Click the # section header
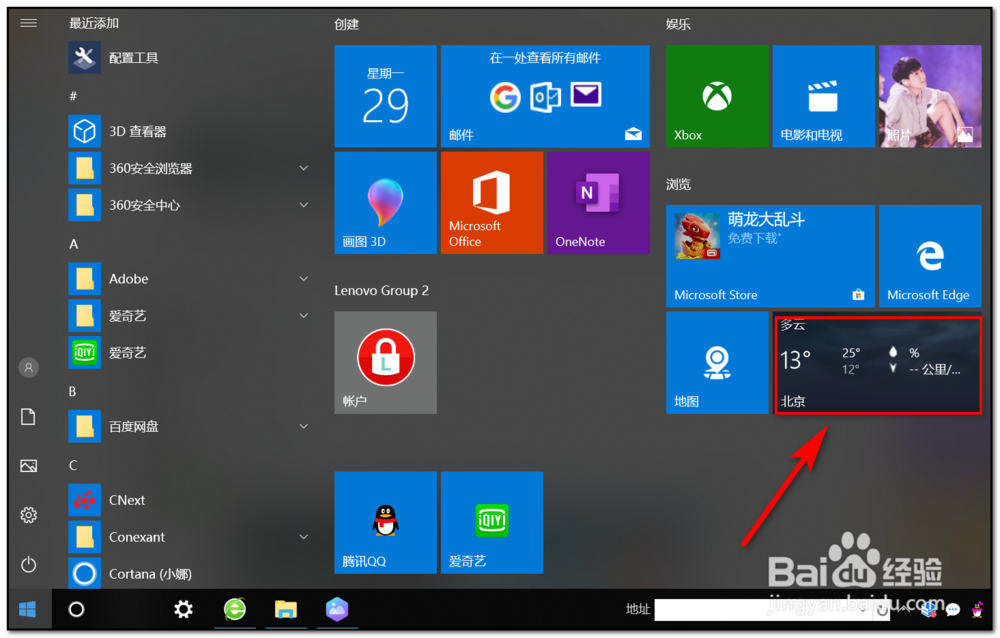 coord(73,96)
